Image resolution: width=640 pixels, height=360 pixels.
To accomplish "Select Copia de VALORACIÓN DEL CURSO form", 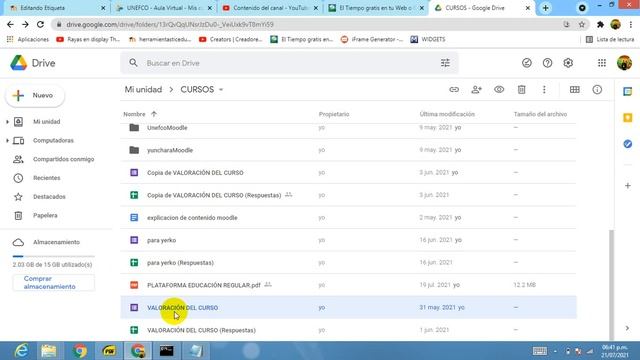I will point(348,172).
